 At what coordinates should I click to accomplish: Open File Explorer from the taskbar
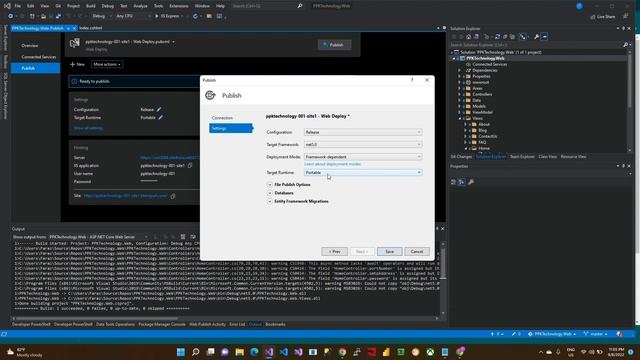click(240, 352)
